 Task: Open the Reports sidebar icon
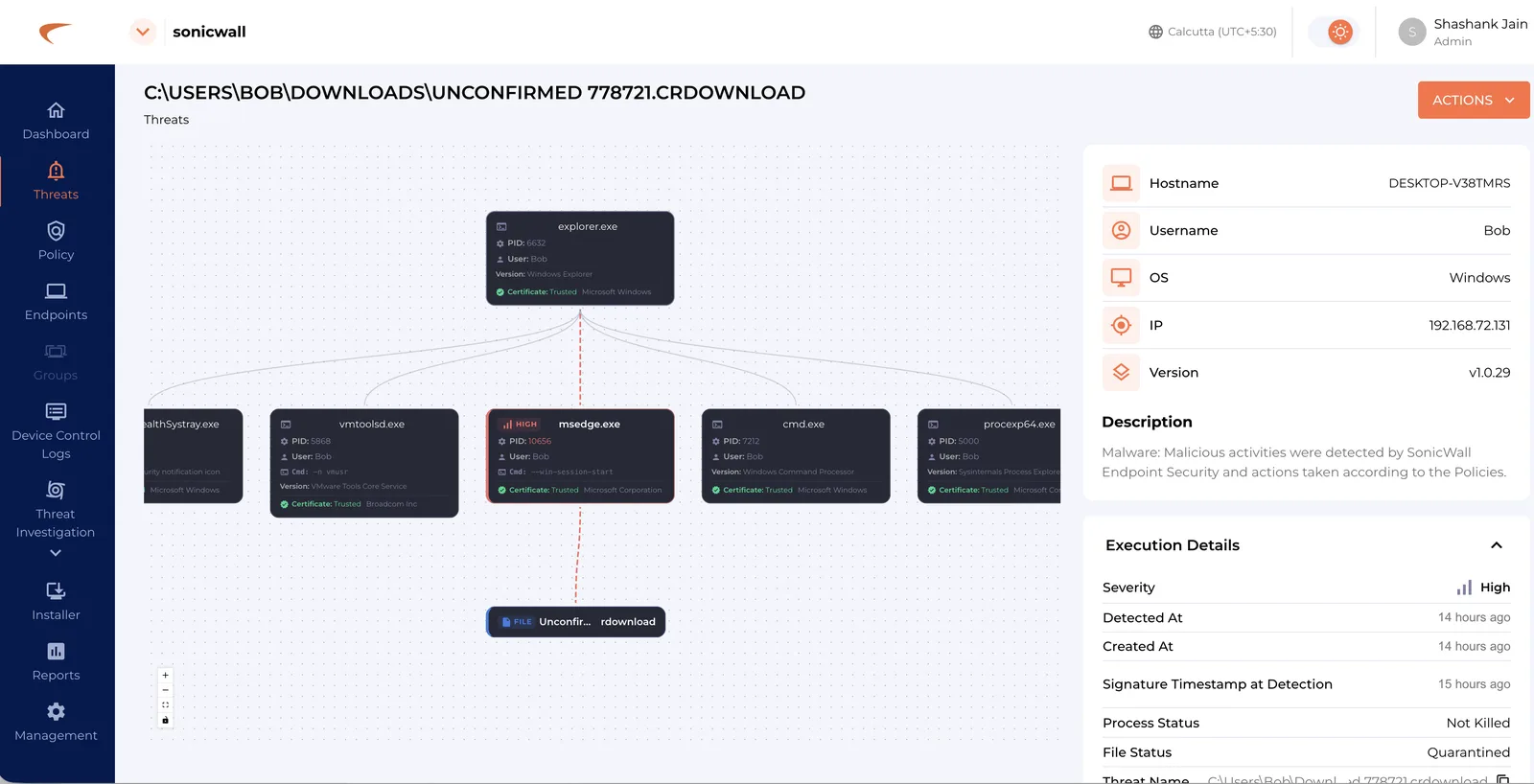(x=56, y=652)
